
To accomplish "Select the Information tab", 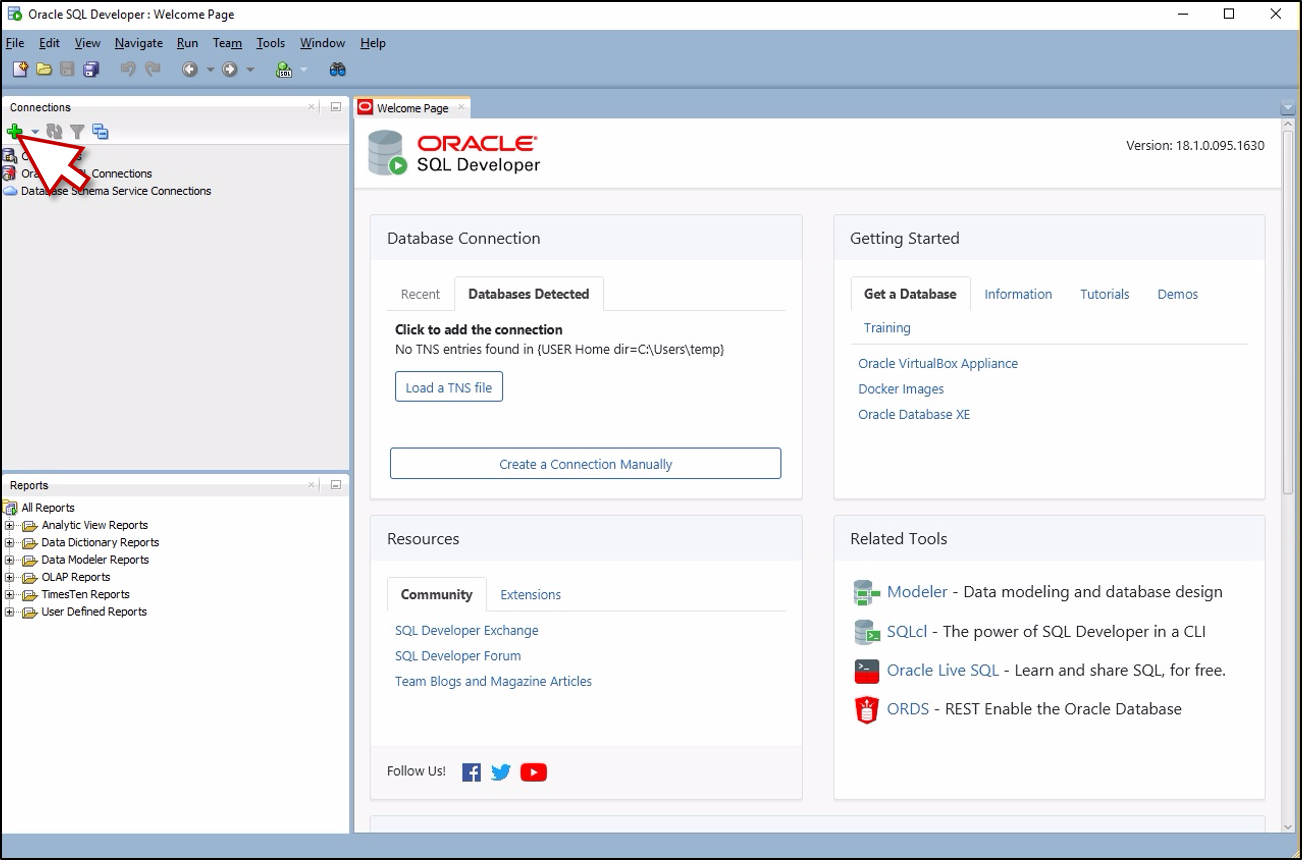I will [1018, 294].
